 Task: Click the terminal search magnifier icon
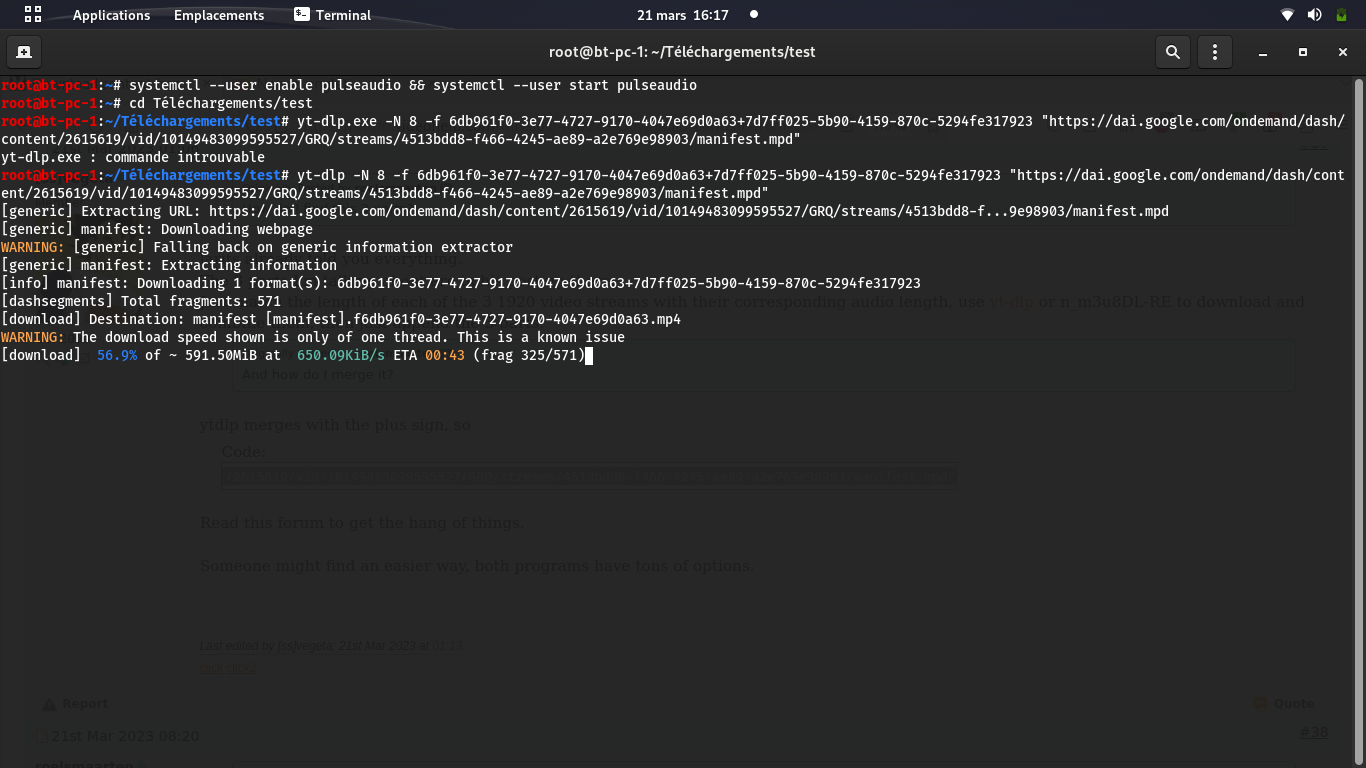coord(1172,52)
